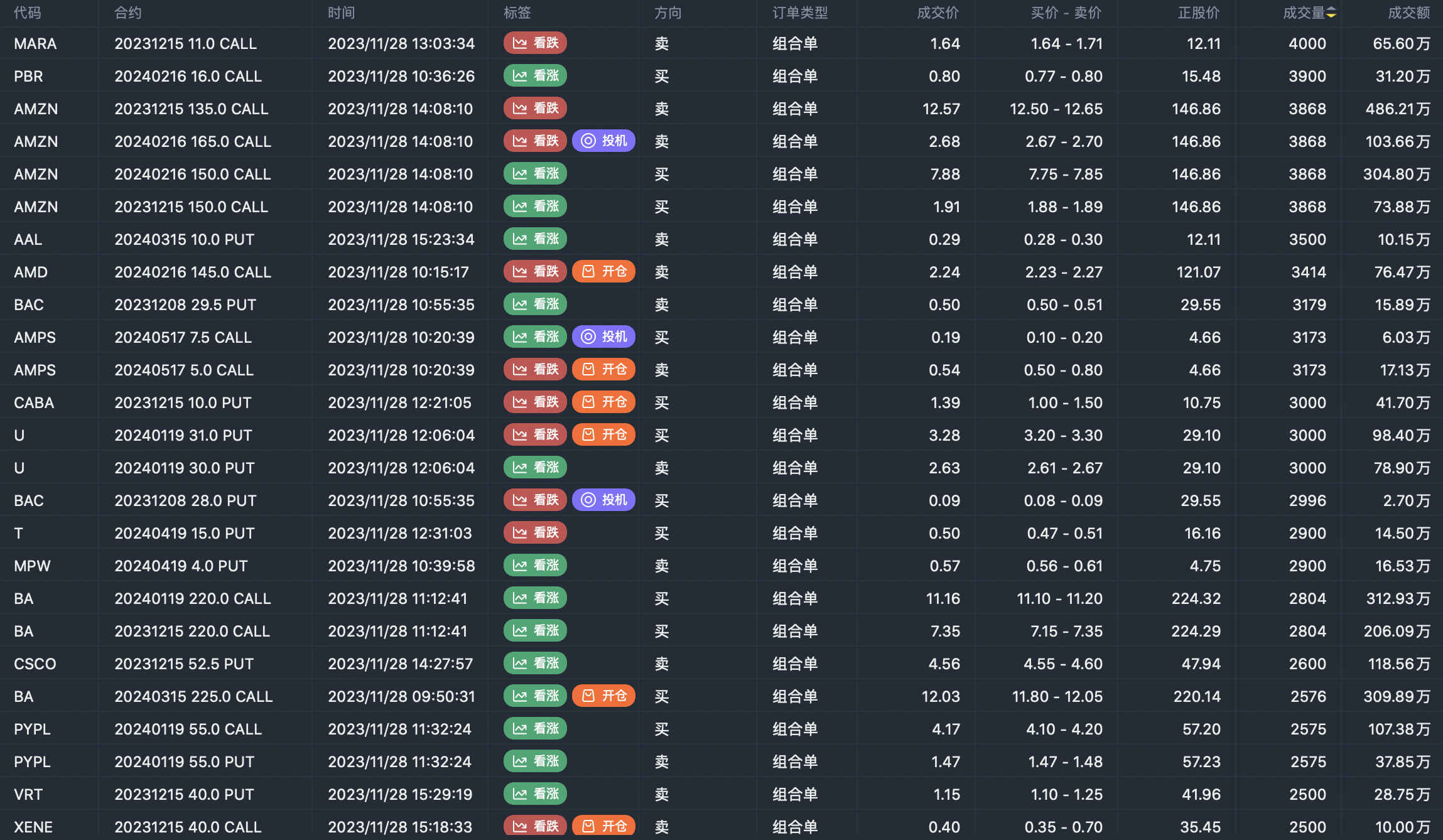Sort by the 时间 column header
The height and width of the screenshot is (840, 1443).
[341, 13]
